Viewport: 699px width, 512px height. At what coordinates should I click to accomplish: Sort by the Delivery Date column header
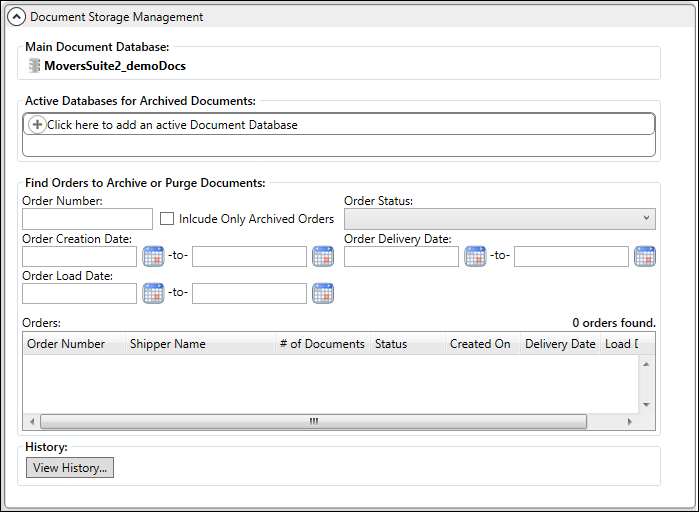pyautogui.click(x=560, y=344)
